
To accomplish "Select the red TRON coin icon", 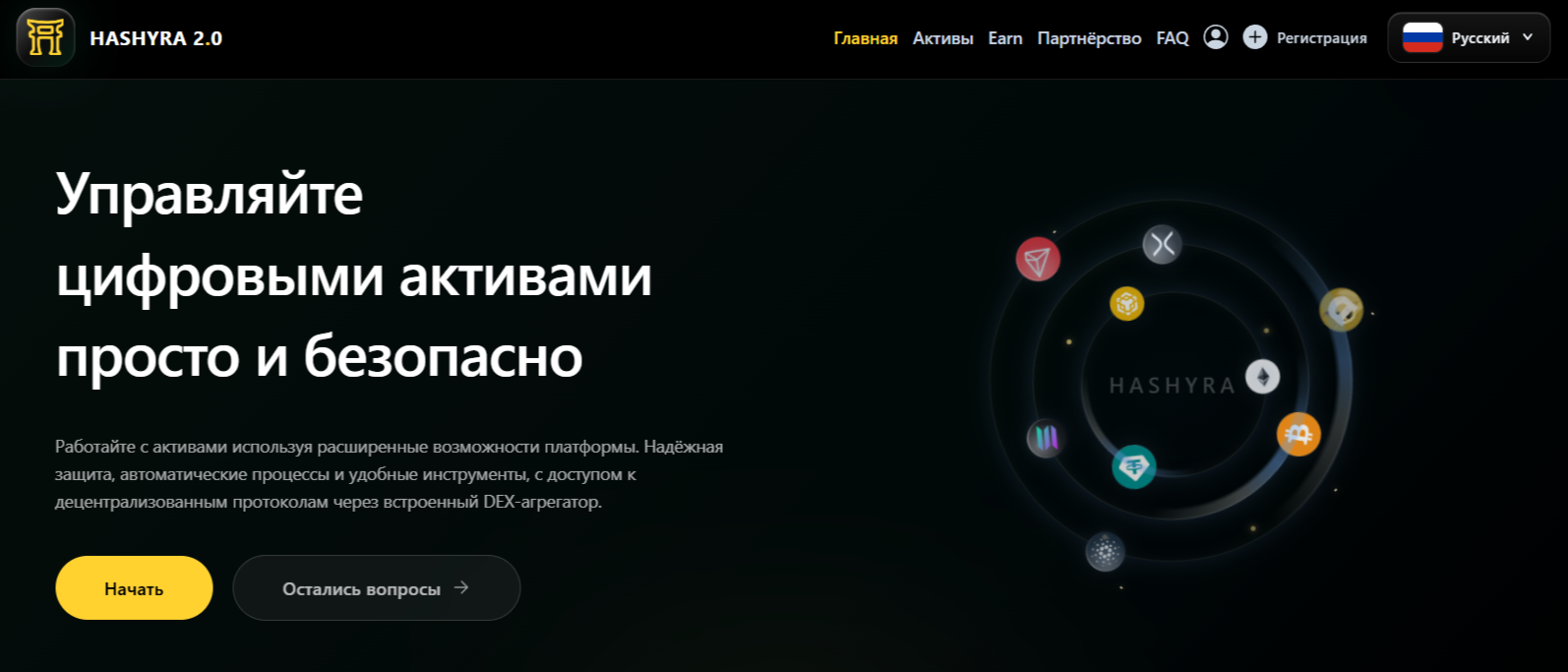I will click(x=1038, y=260).
